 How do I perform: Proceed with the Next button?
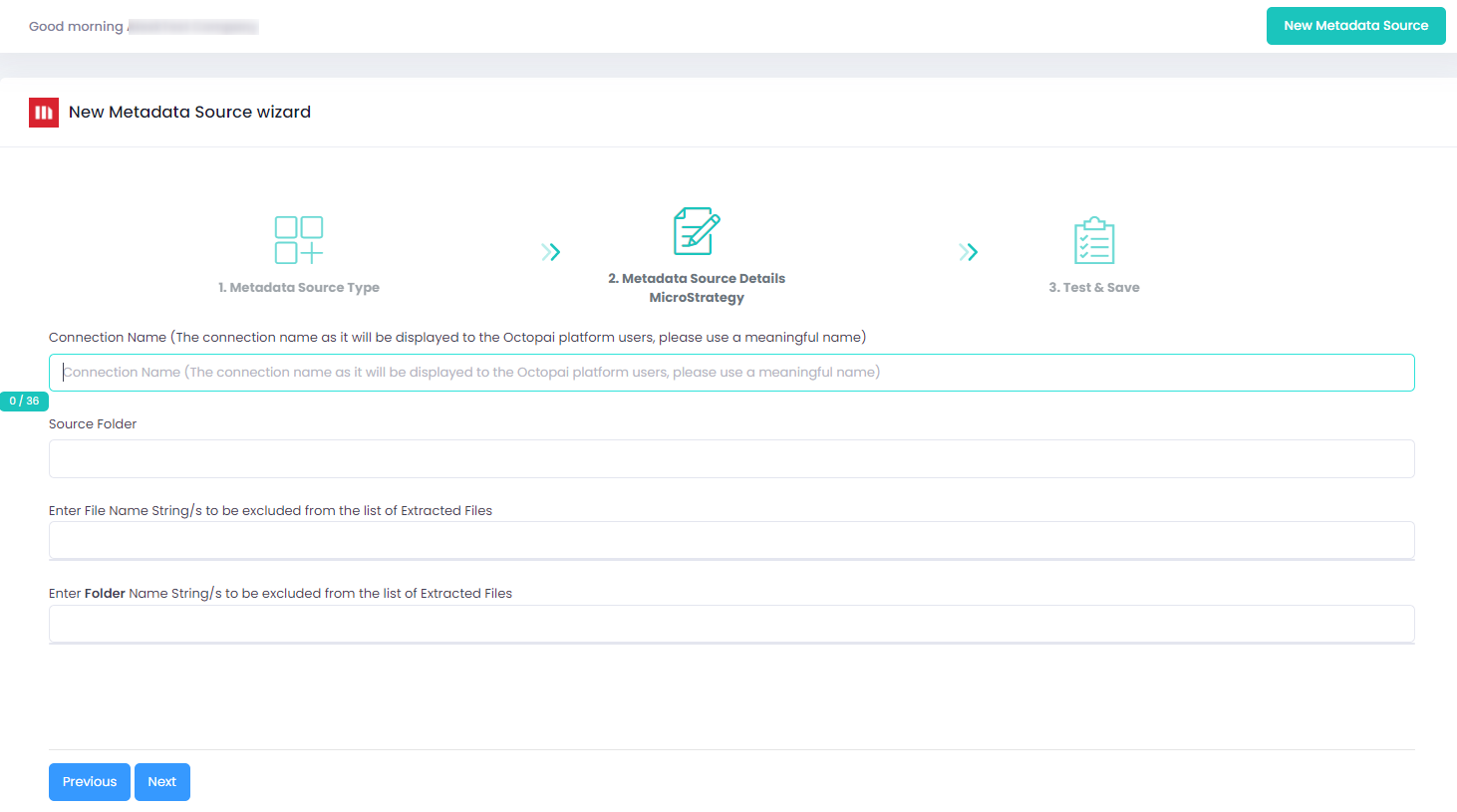click(162, 782)
